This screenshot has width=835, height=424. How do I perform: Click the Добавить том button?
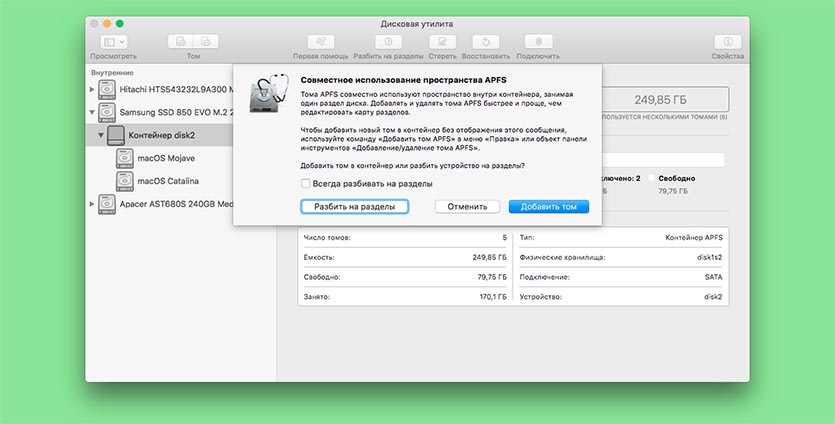pos(549,207)
